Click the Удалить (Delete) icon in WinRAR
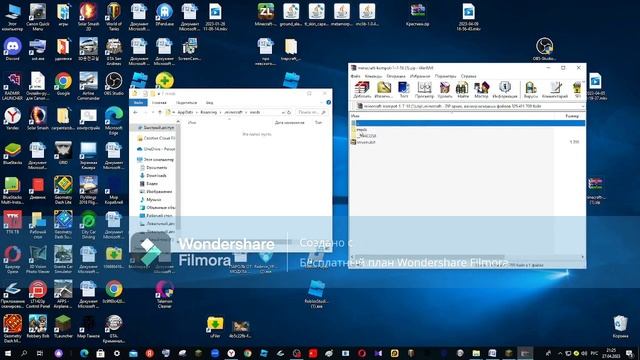640x360 pixels. 444,90
